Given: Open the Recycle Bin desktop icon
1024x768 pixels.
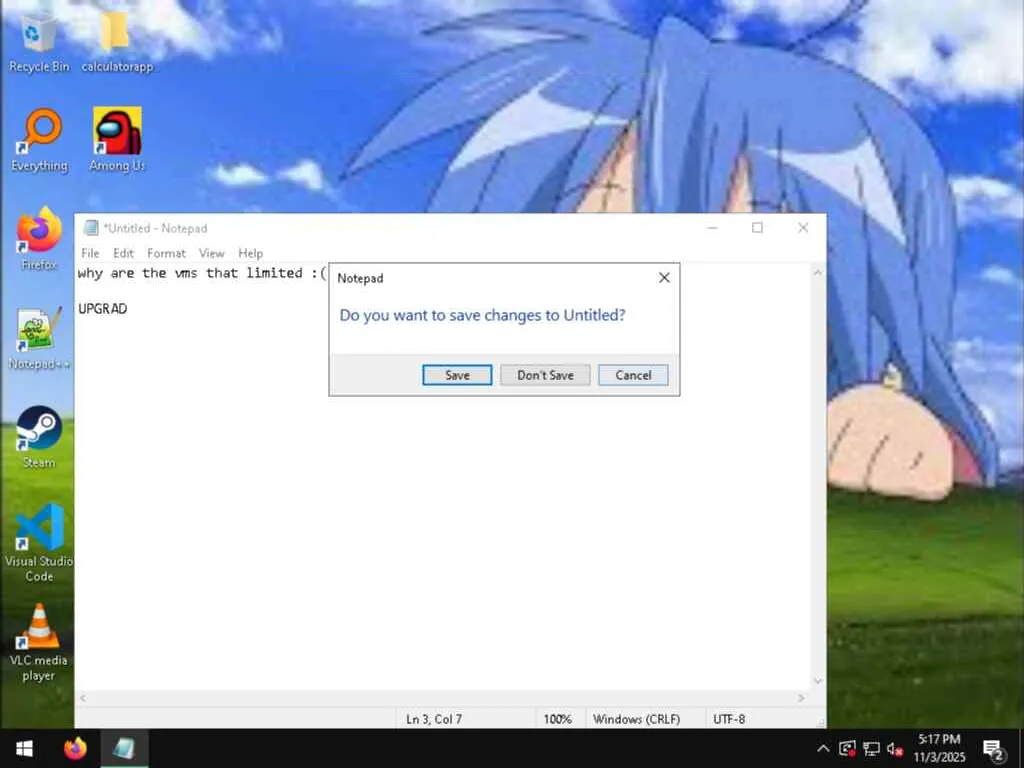Looking at the screenshot, I should point(39,42).
